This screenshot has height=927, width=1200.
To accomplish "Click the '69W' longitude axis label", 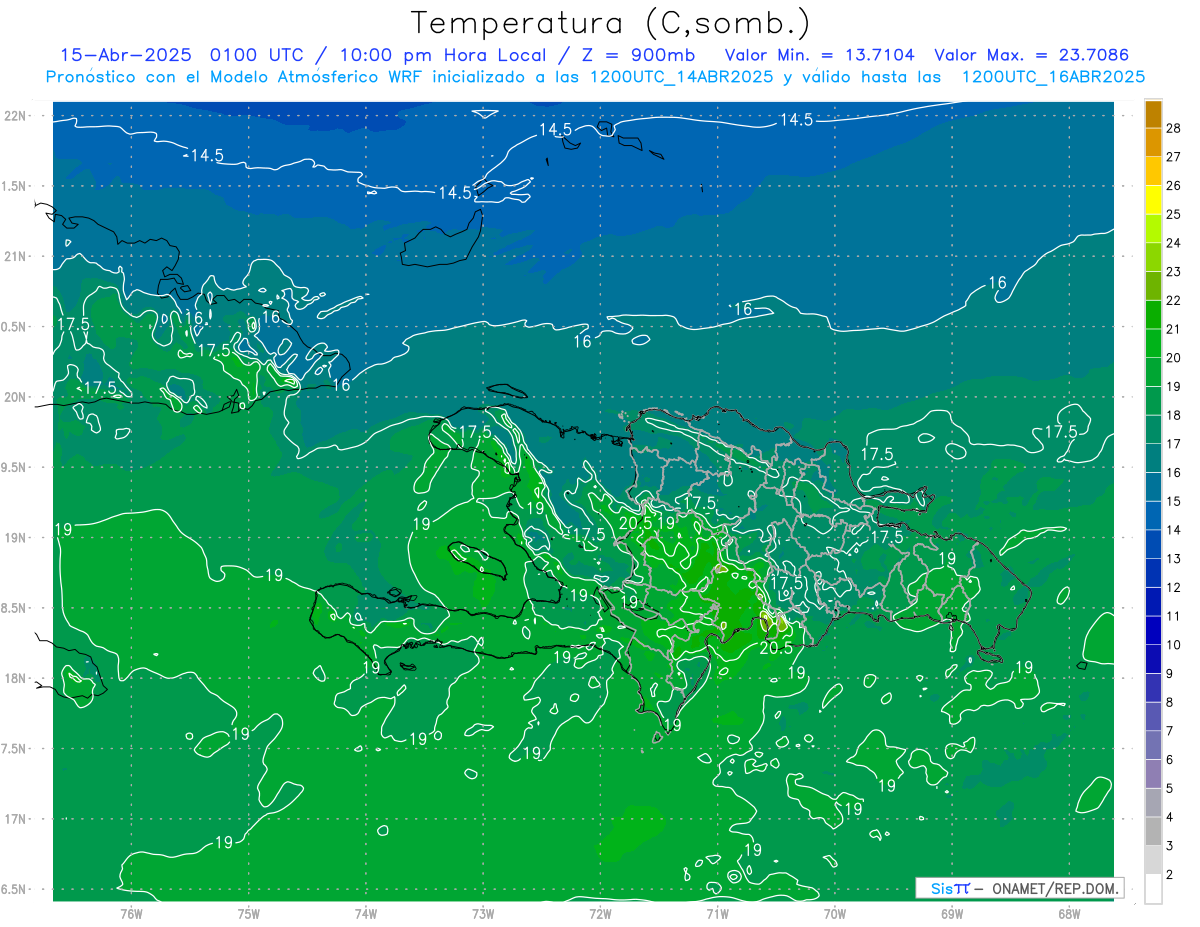I will (x=952, y=914).
